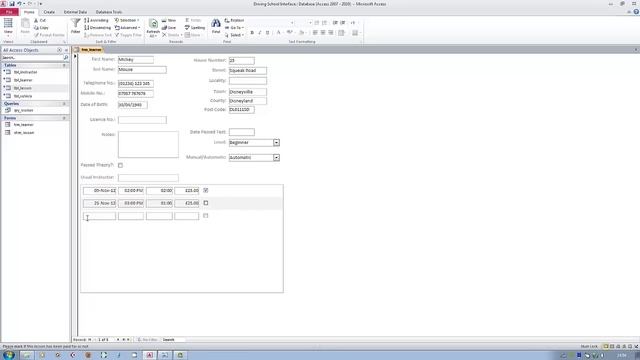The image size is (640, 360).
Task: Sort records Descending
Action: point(97,28)
